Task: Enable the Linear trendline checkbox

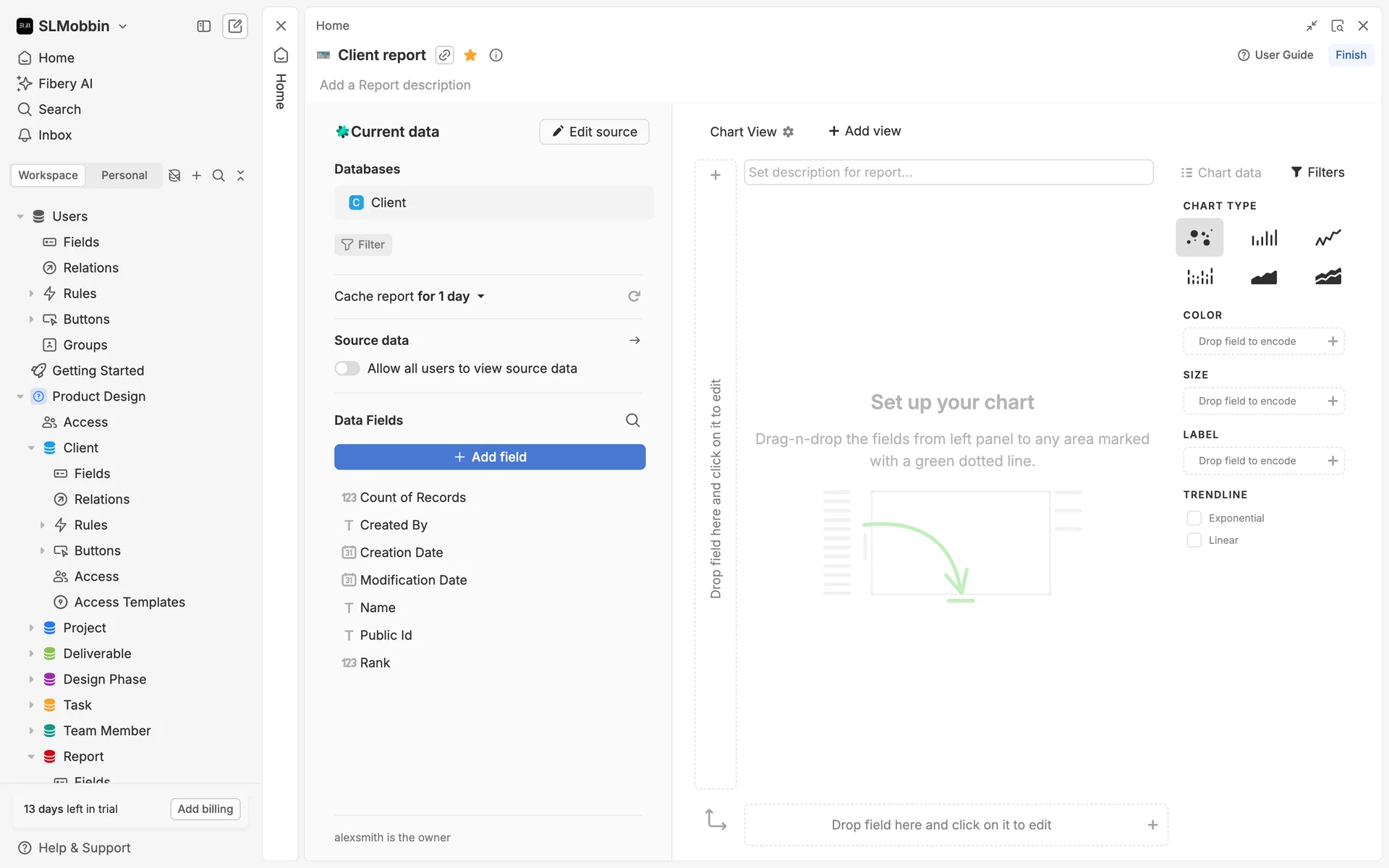Action: pyautogui.click(x=1194, y=540)
